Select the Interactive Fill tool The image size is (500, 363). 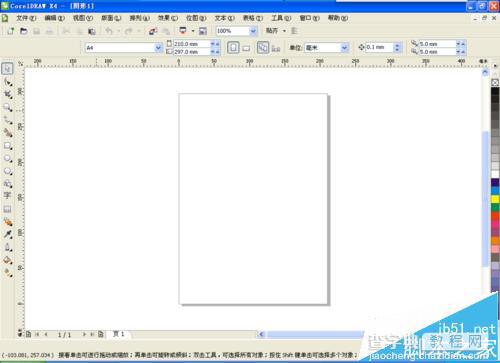8,273
